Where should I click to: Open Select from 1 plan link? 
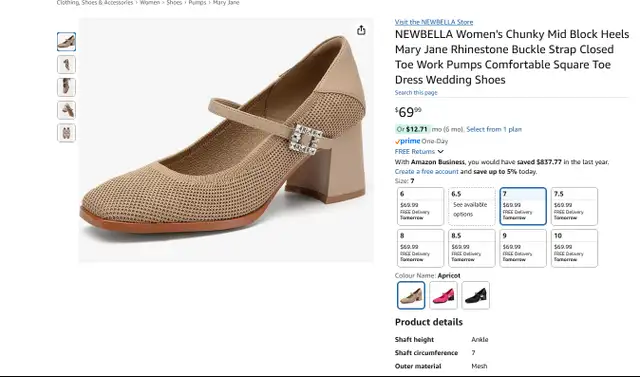pos(494,129)
